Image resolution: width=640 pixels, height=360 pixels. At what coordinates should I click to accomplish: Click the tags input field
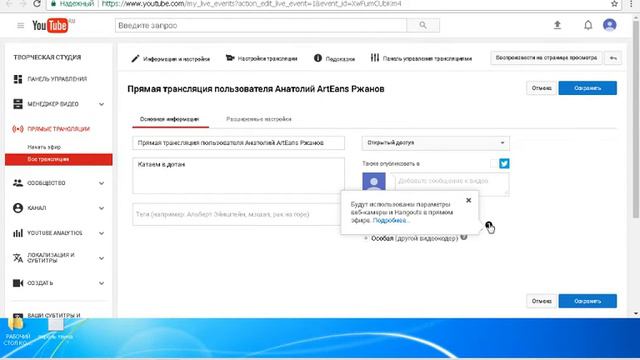pos(237,214)
